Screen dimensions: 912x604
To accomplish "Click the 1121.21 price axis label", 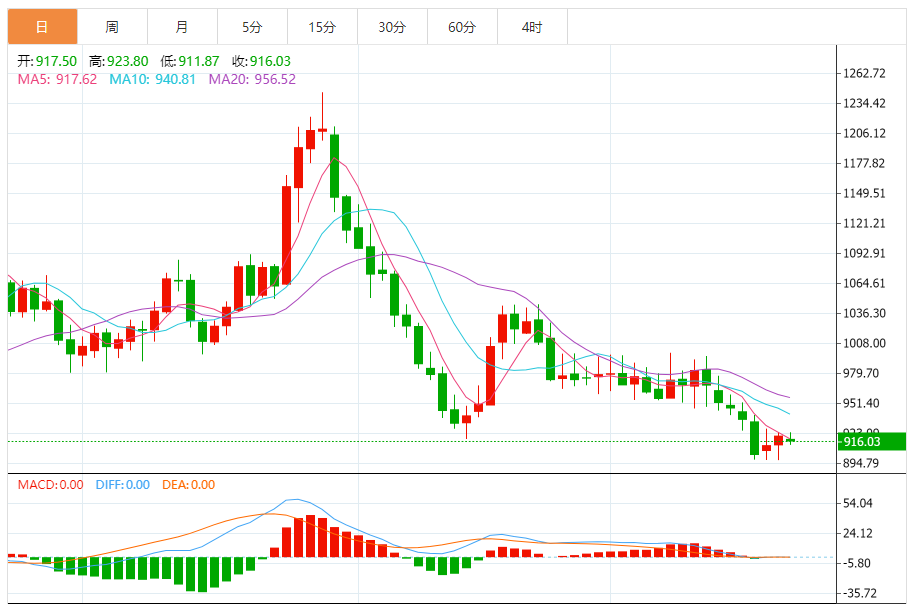I will pyautogui.click(x=864, y=223).
